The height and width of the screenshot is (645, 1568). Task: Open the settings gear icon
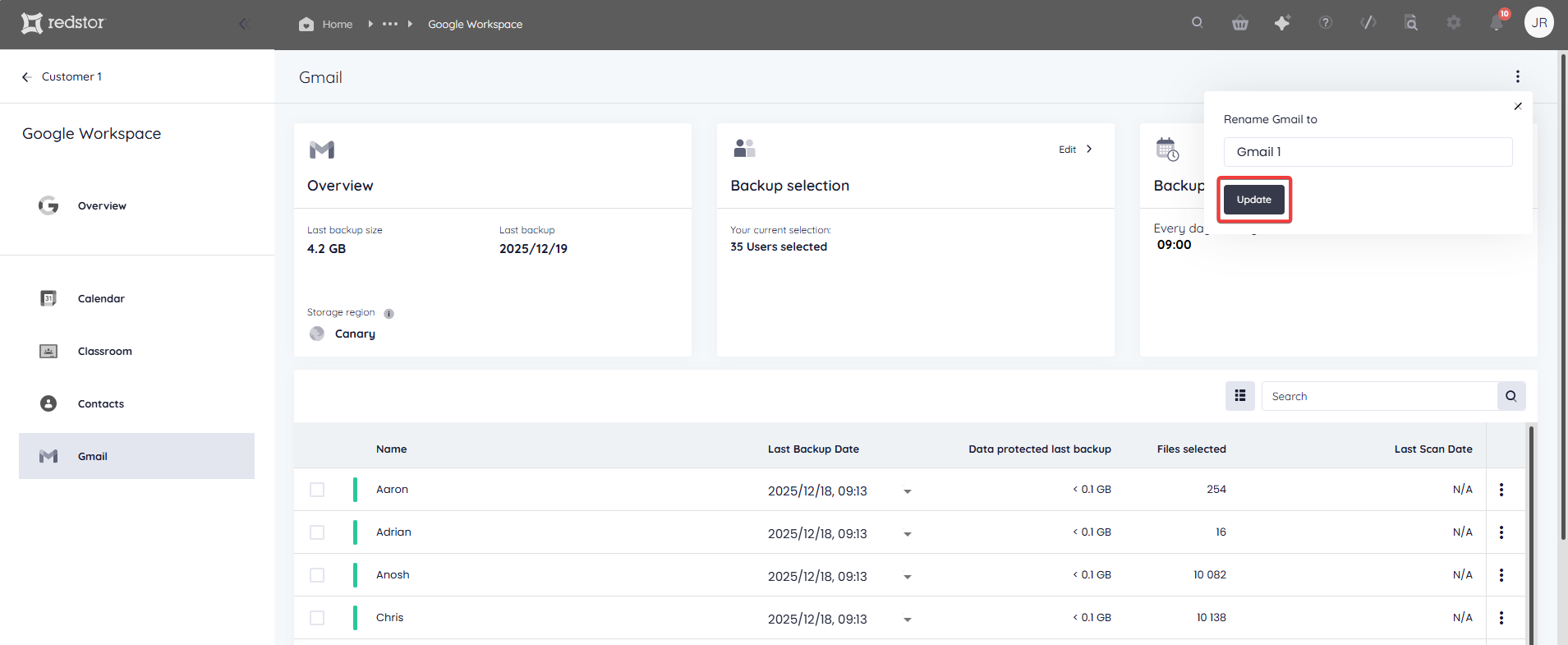pos(1454,23)
